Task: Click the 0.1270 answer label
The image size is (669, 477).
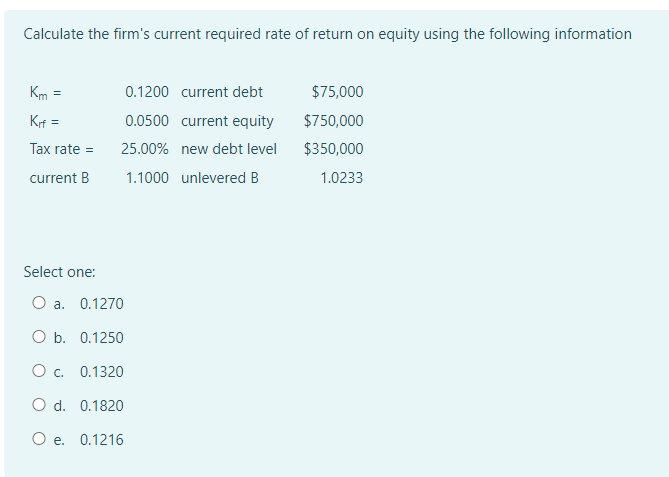Action: tap(102, 304)
